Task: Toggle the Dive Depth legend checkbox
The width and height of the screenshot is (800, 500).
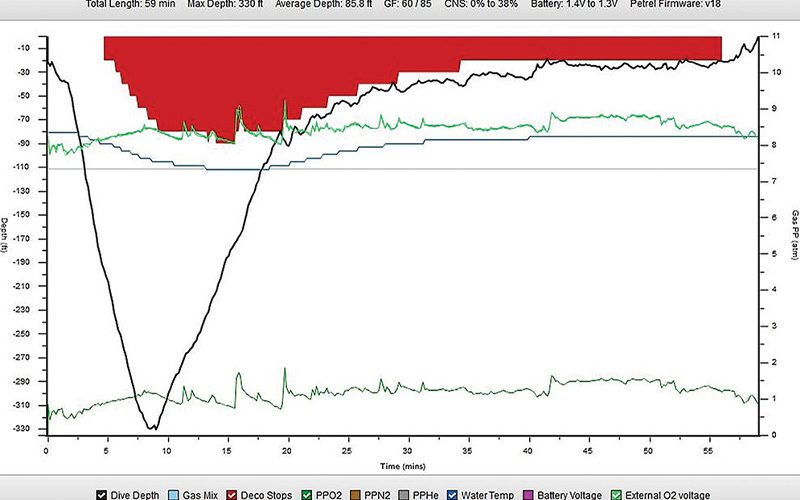Action: pyautogui.click(x=102, y=493)
